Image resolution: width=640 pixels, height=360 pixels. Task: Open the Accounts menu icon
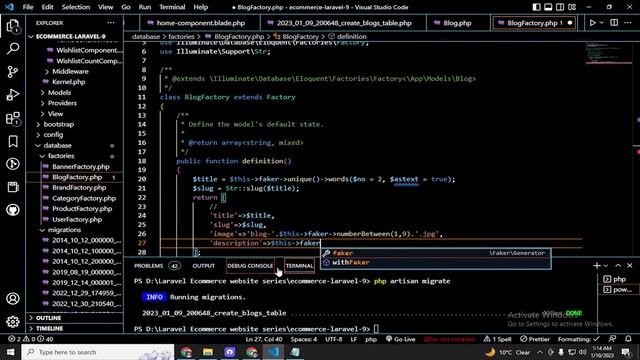[13, 299]
